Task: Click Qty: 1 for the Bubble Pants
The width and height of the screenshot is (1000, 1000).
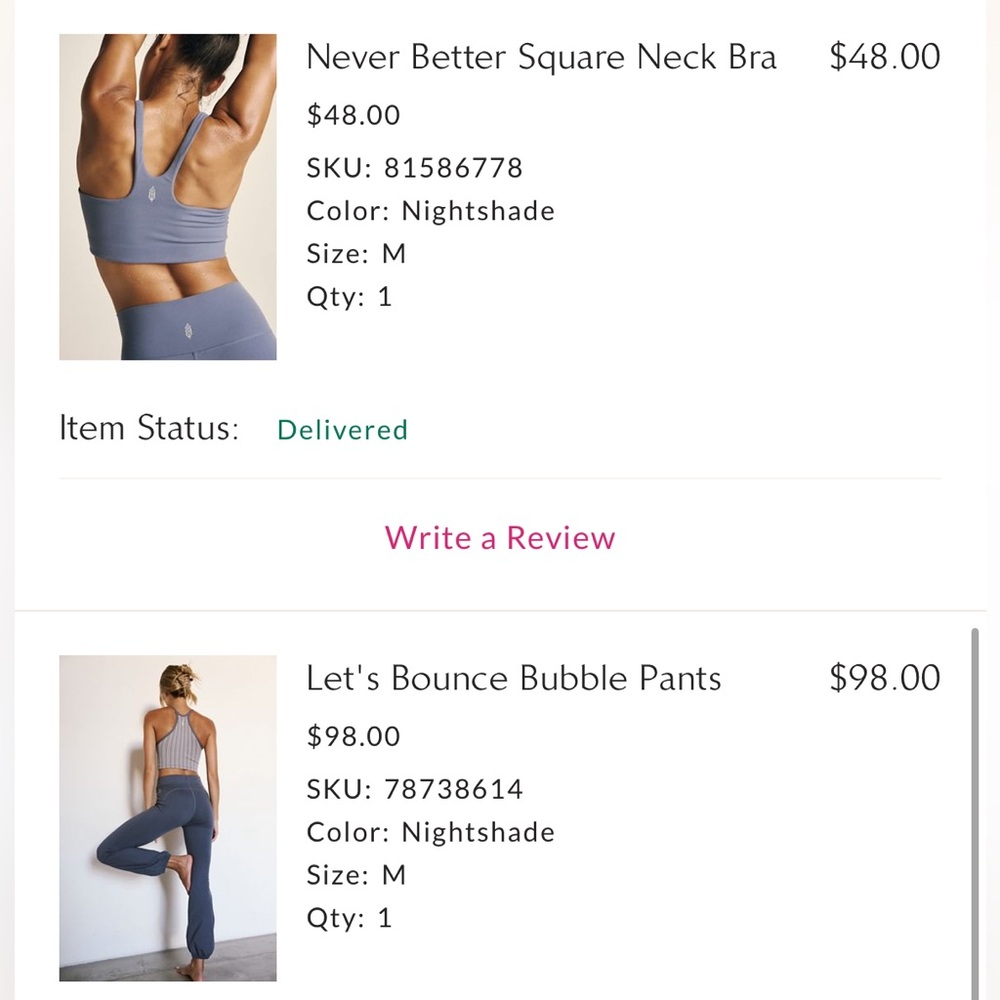Action: click(349, 918)
